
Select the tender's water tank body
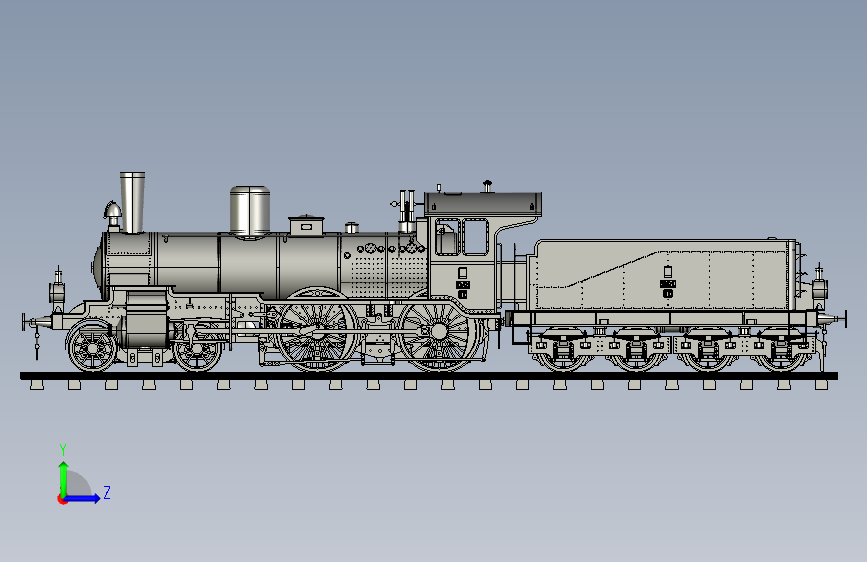pos(662,274)
